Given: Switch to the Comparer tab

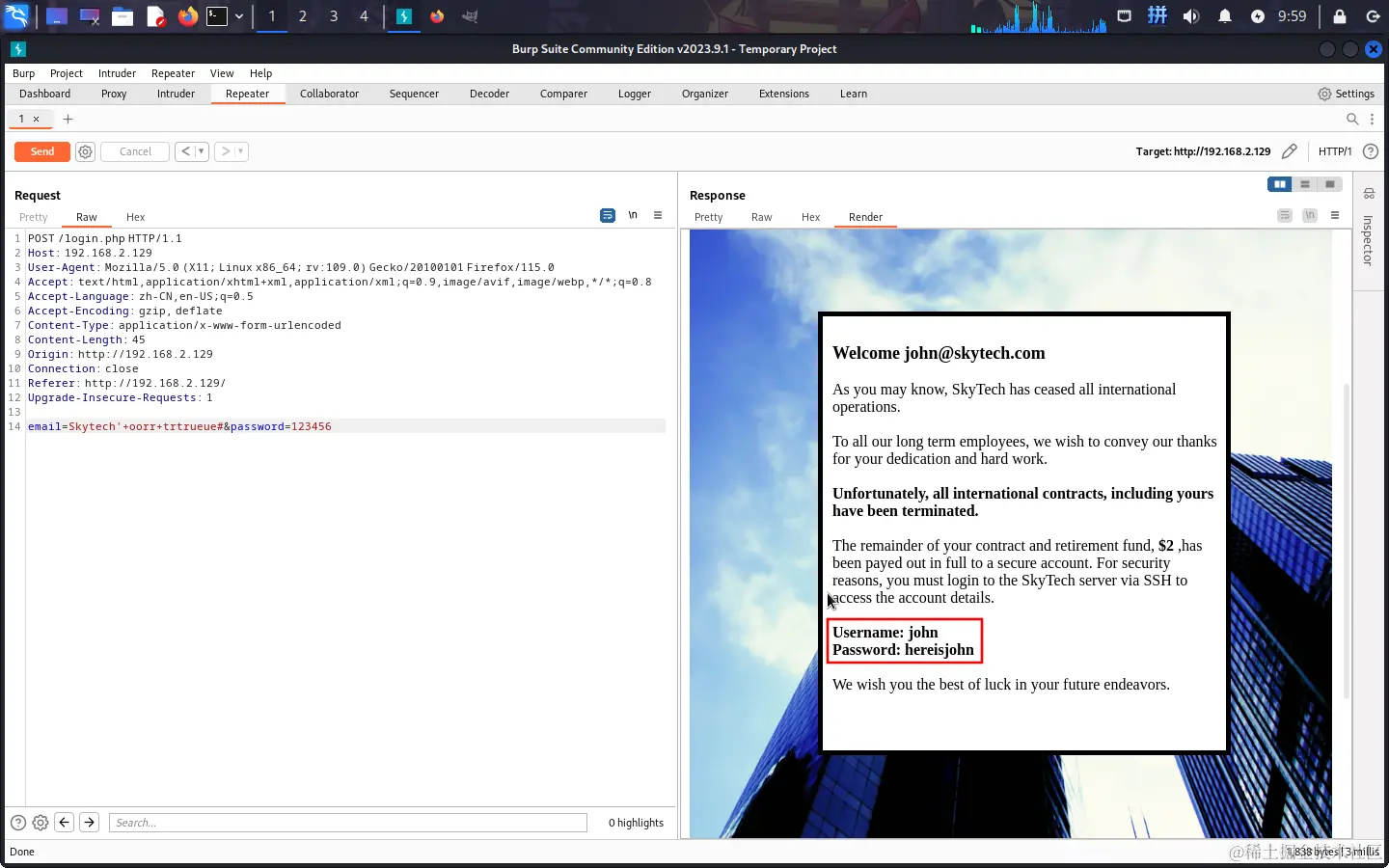Looking at the screenshot, I should coord(564,94).
